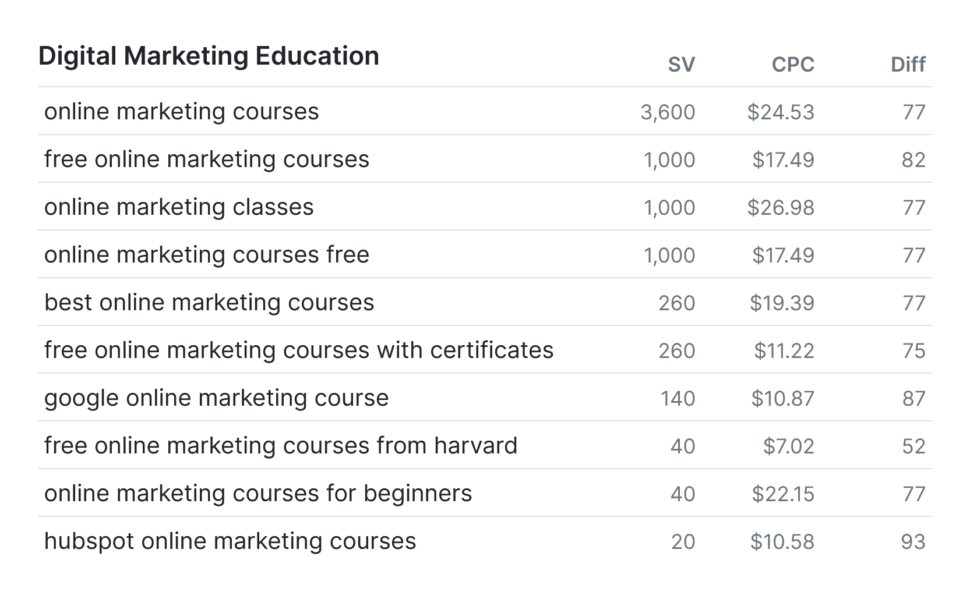Open 'online marketing courses for beginners' row
The height and width of the screenshot is (592, 970).
click(x=485, y=493)
